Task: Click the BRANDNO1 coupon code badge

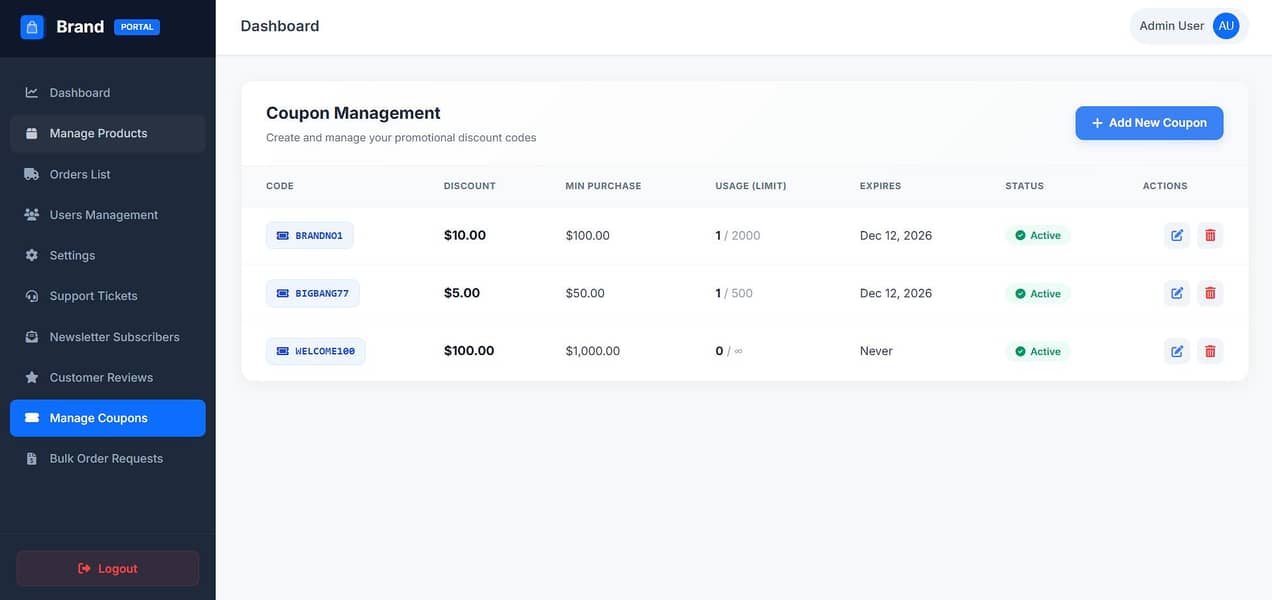Action: (310, 235)
